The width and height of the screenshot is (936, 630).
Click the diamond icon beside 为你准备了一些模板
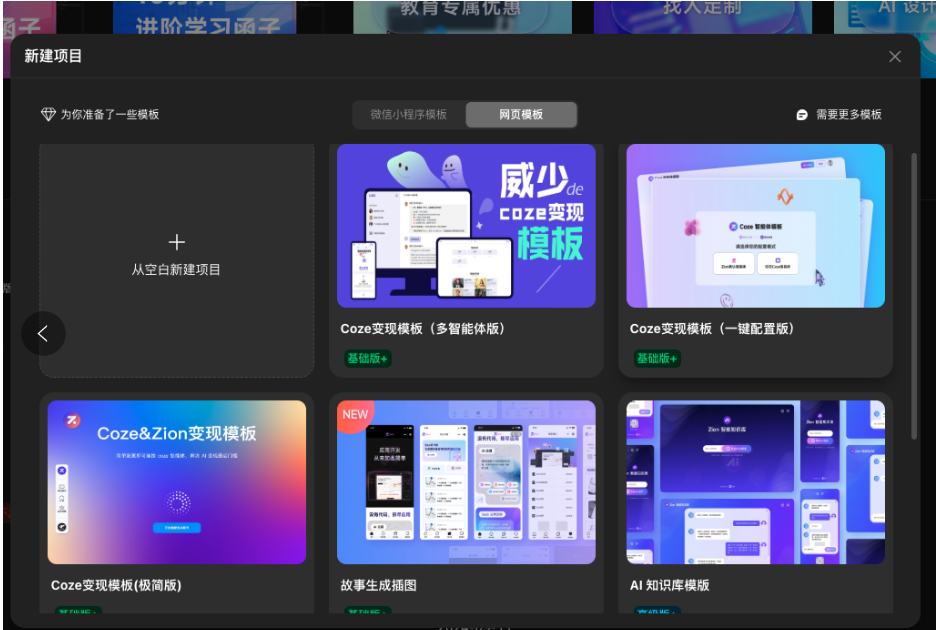point(48,114)
